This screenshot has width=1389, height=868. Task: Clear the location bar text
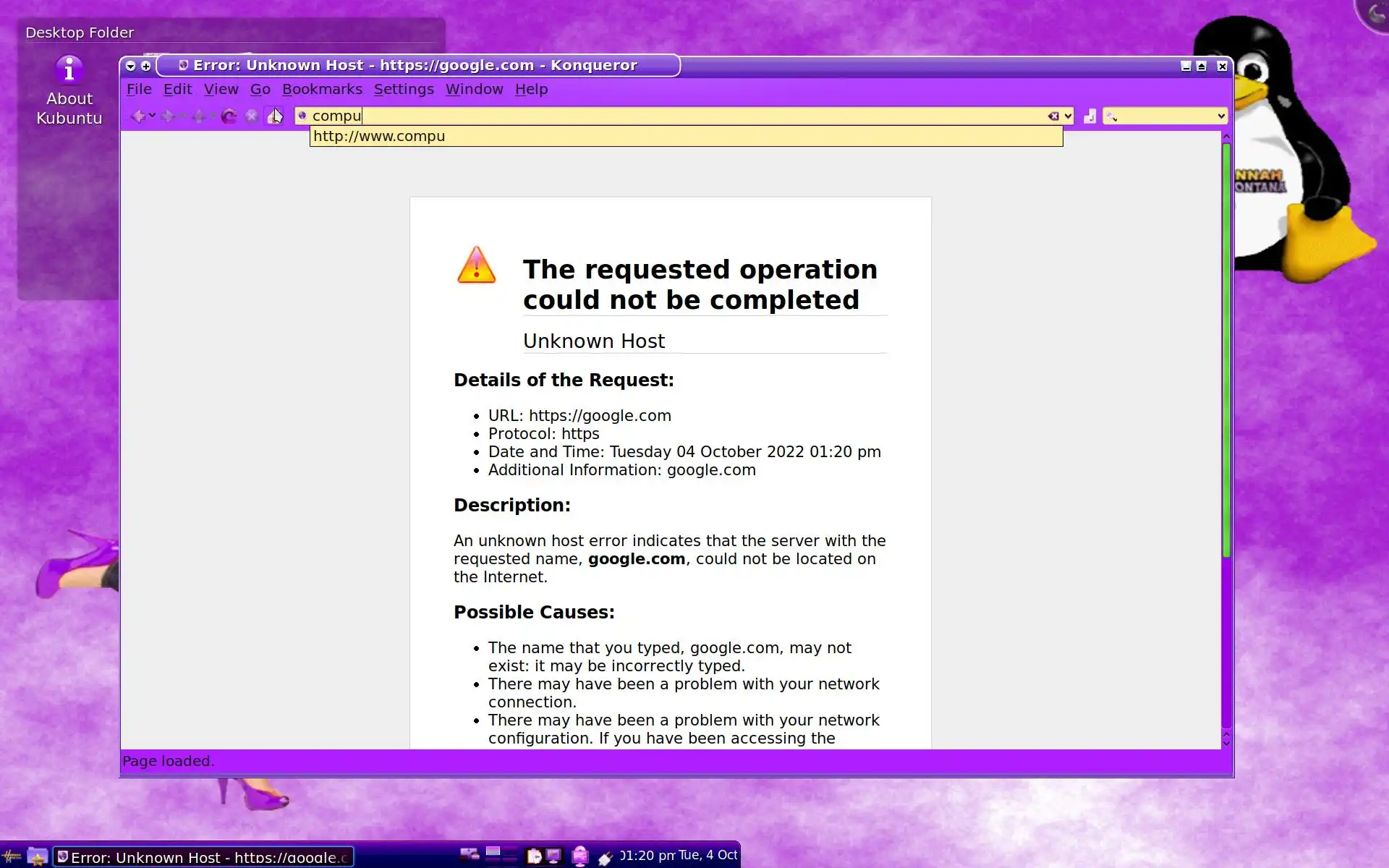(x=1053, y=116)
